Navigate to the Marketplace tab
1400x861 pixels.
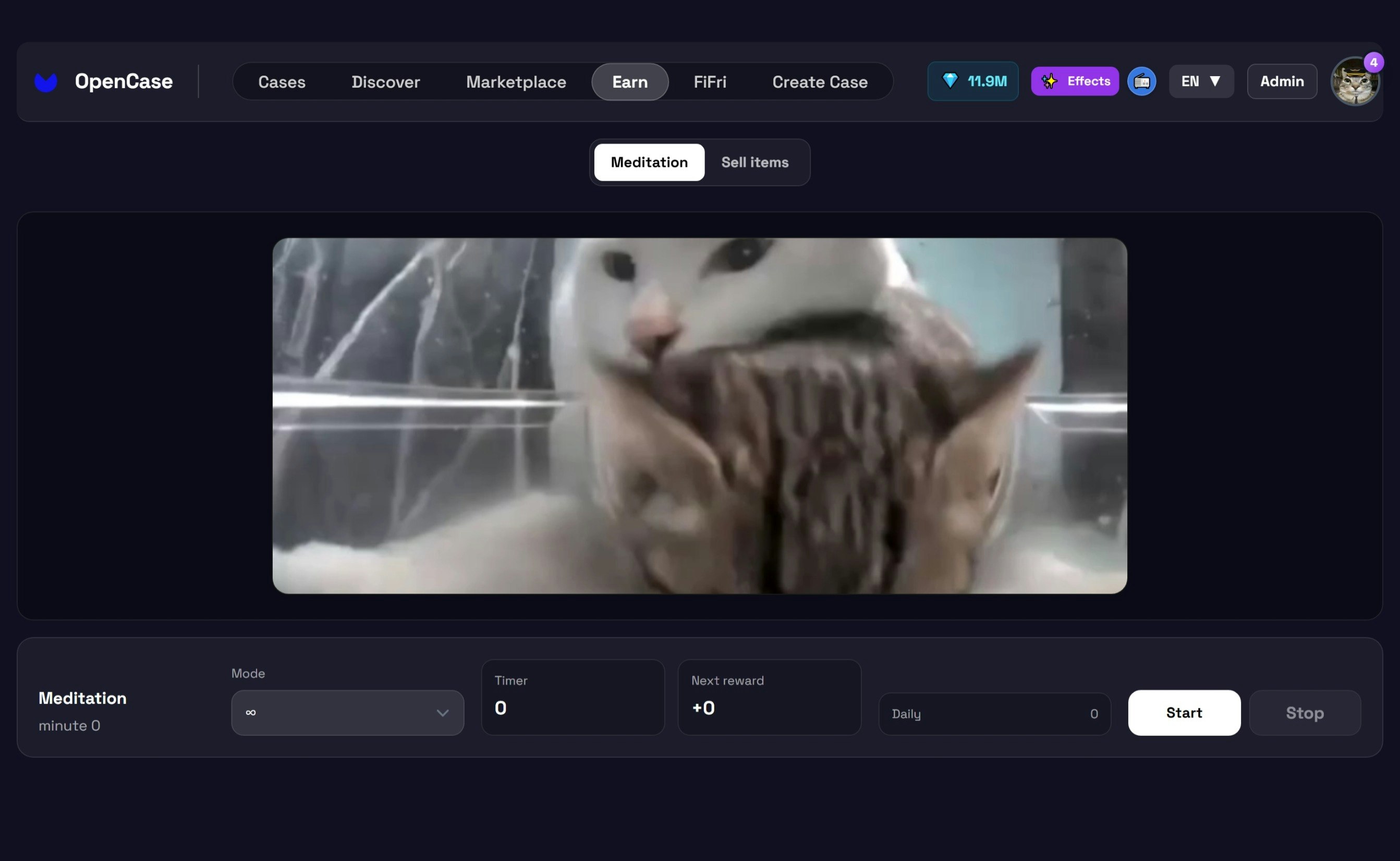click(x=516, y=81)
